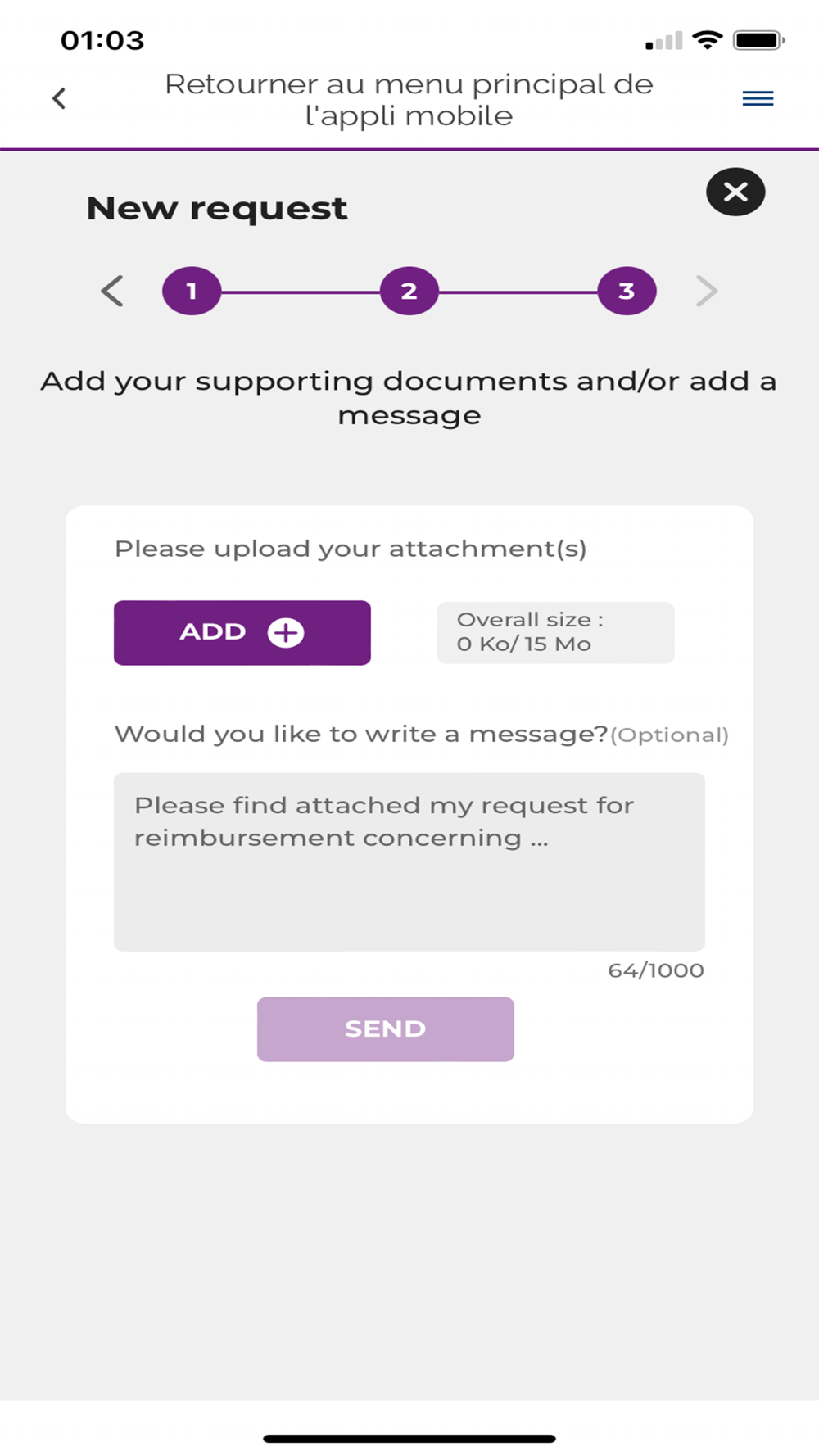Tap the plus icon on ADD button
The width and height of the screenshot is (819, 1456).
[x=286, y=633]
